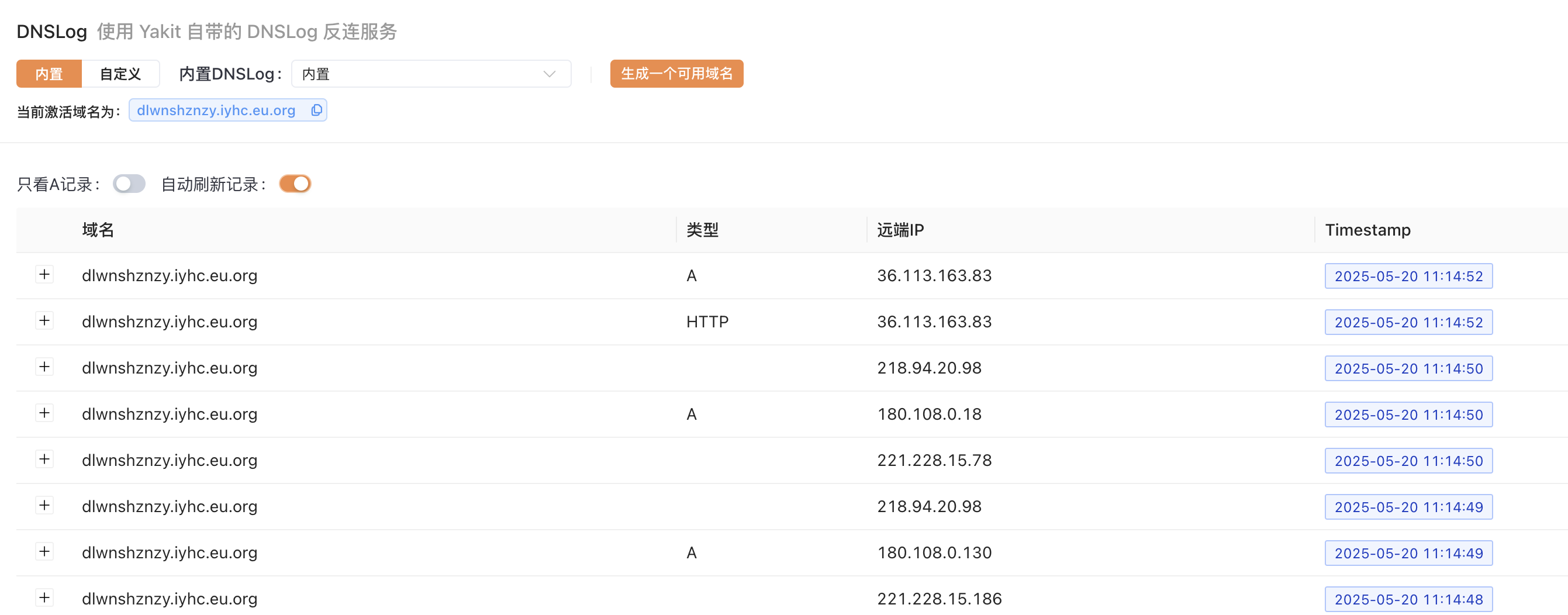Image resolution: width=1568 pixels, height=615 pixels.
Task: Expand the 36.113.163.83 A record row
Action: click(44, 275)
